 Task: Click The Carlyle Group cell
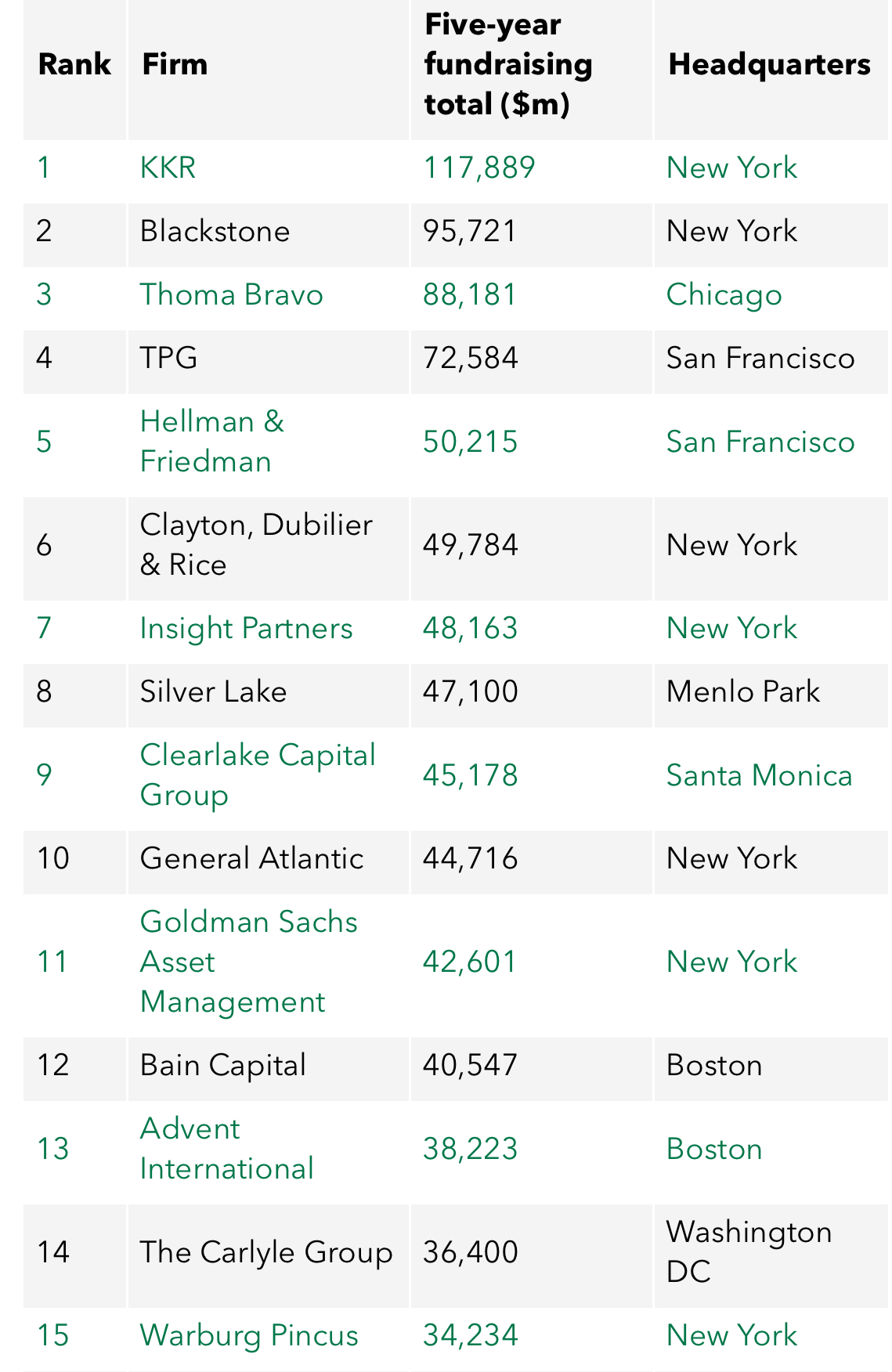point(265,1252)
